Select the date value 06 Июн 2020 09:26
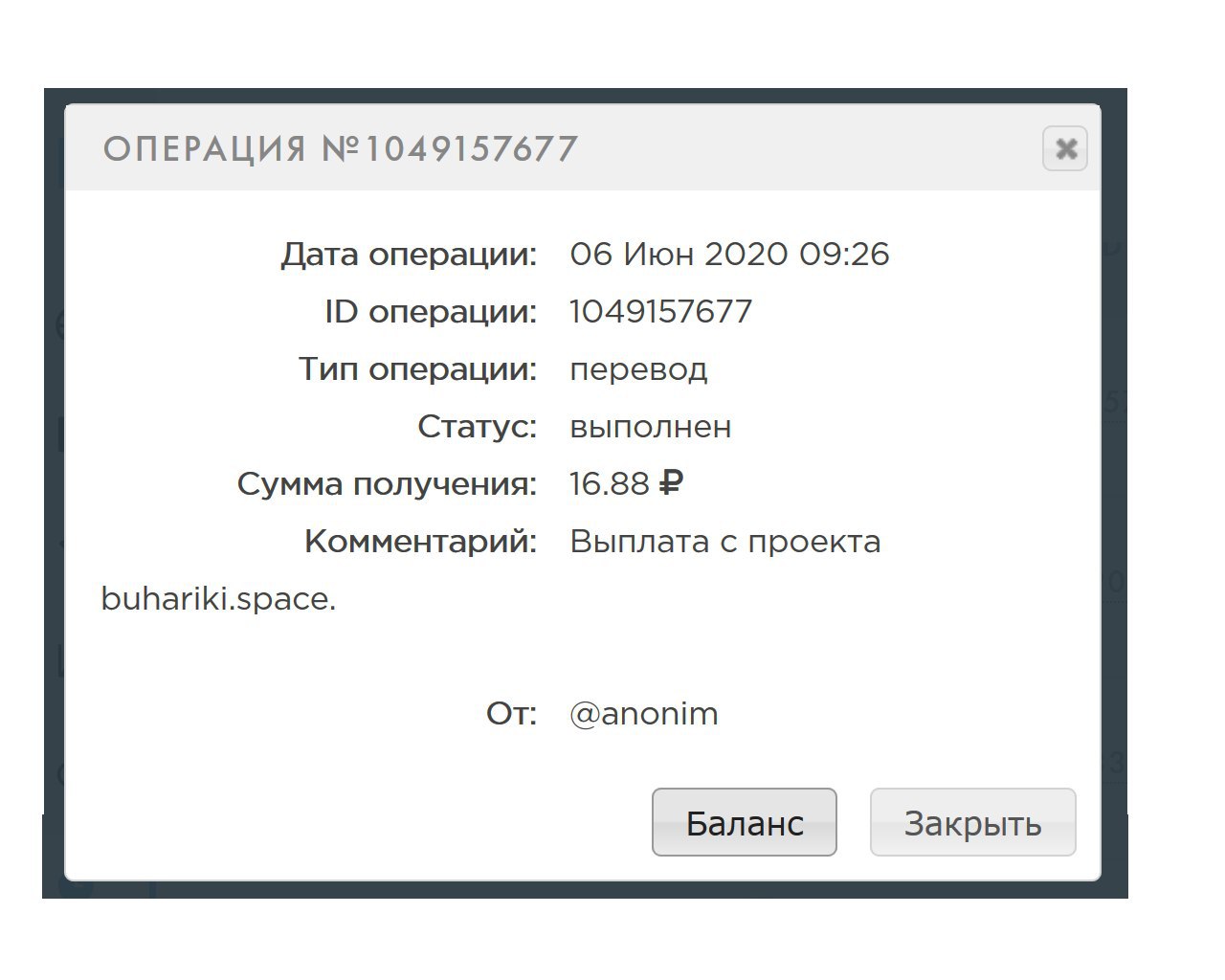This screenshot has width=1225, height=980. pos(729,255)
